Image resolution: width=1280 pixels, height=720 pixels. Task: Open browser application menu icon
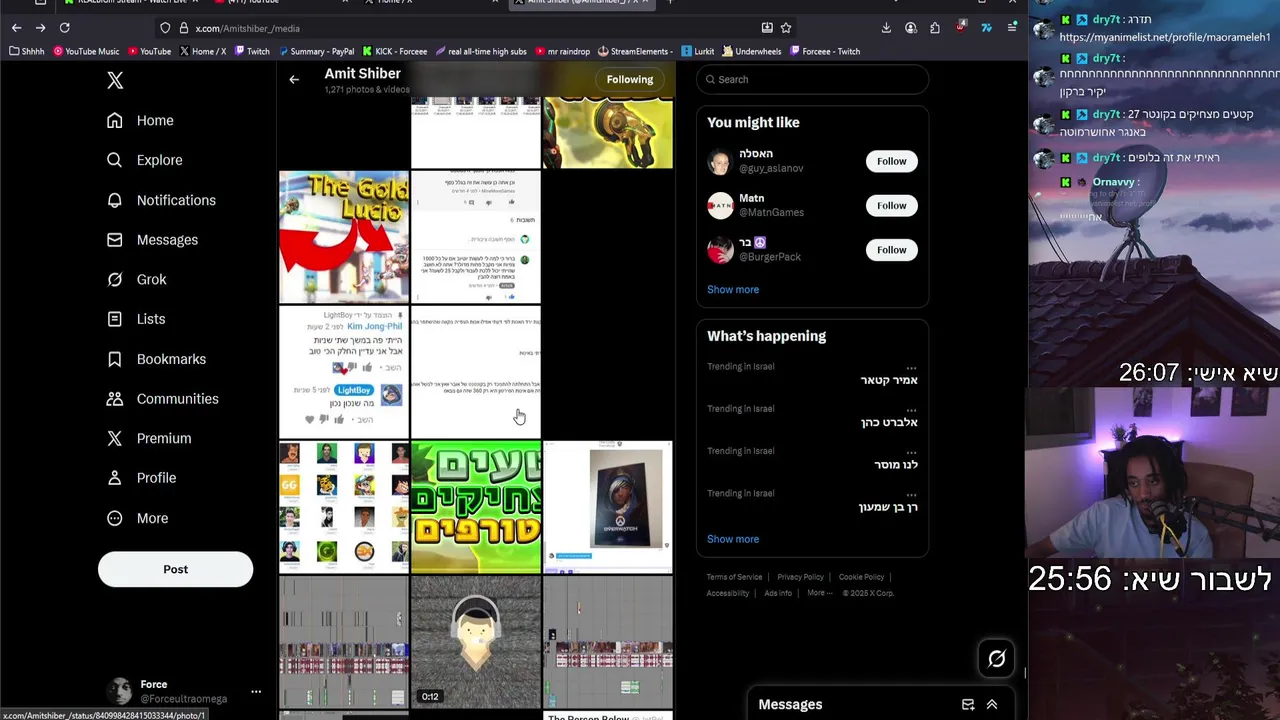coord(1012,28)
